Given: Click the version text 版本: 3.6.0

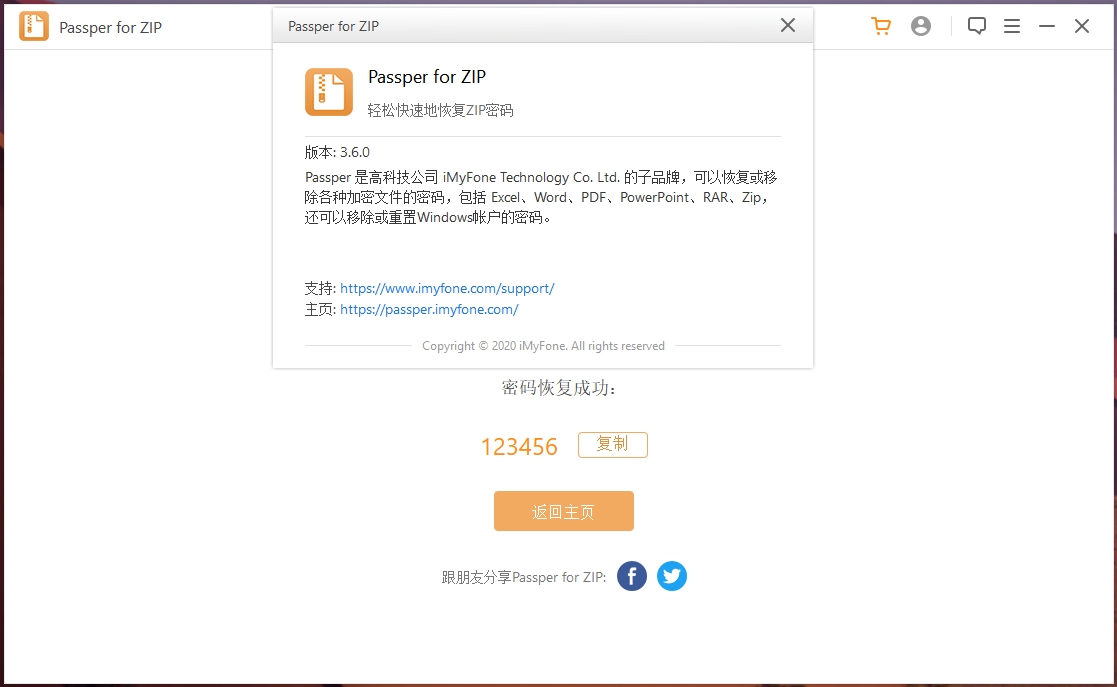Looking at the screenshot, I should [337, 152].
